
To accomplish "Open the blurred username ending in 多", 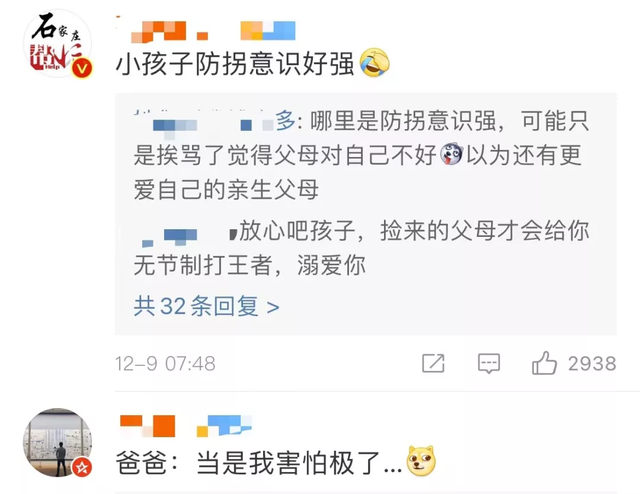I will [215, 121].
